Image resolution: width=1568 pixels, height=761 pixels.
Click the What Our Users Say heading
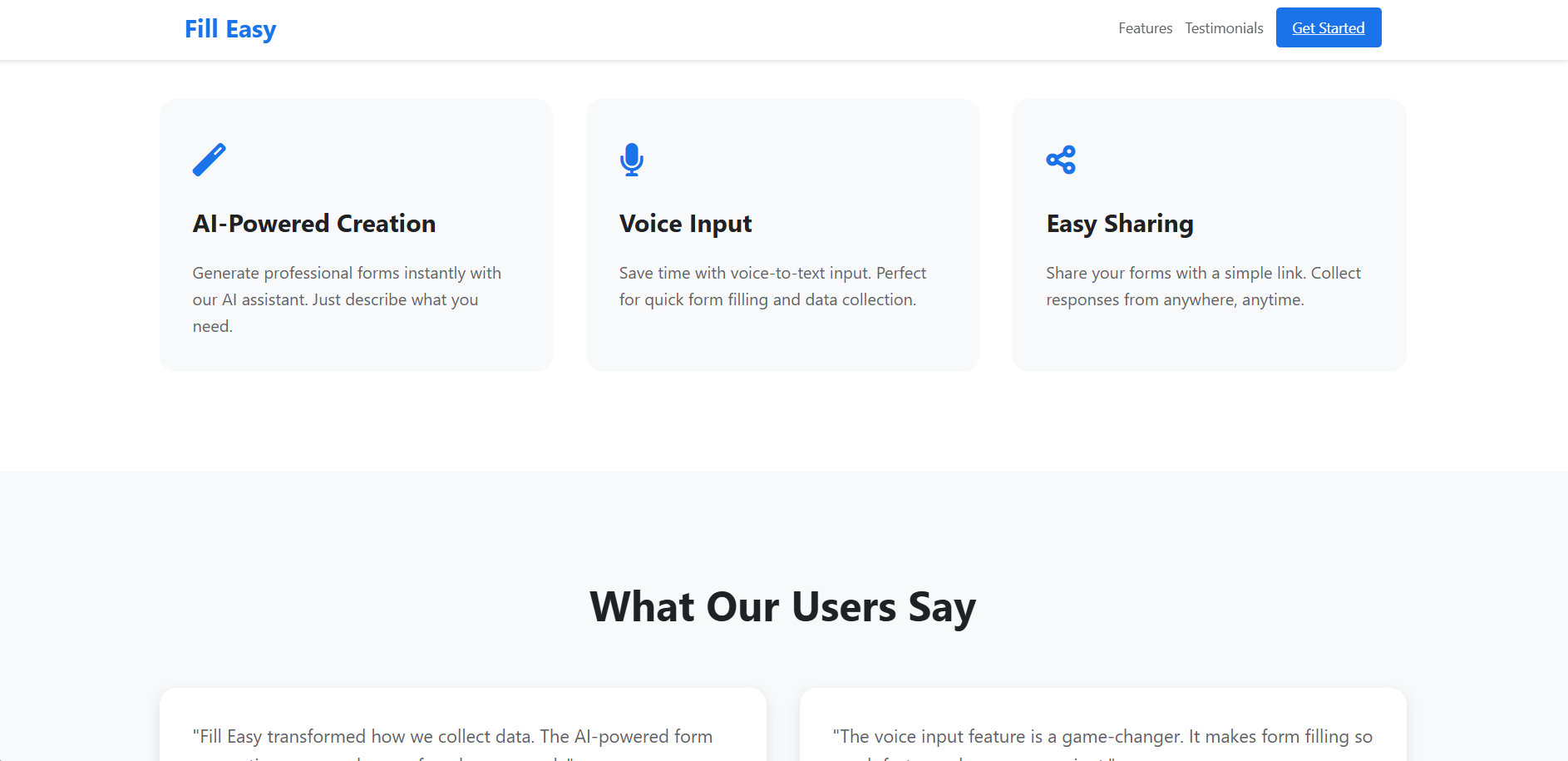point(782,606)
